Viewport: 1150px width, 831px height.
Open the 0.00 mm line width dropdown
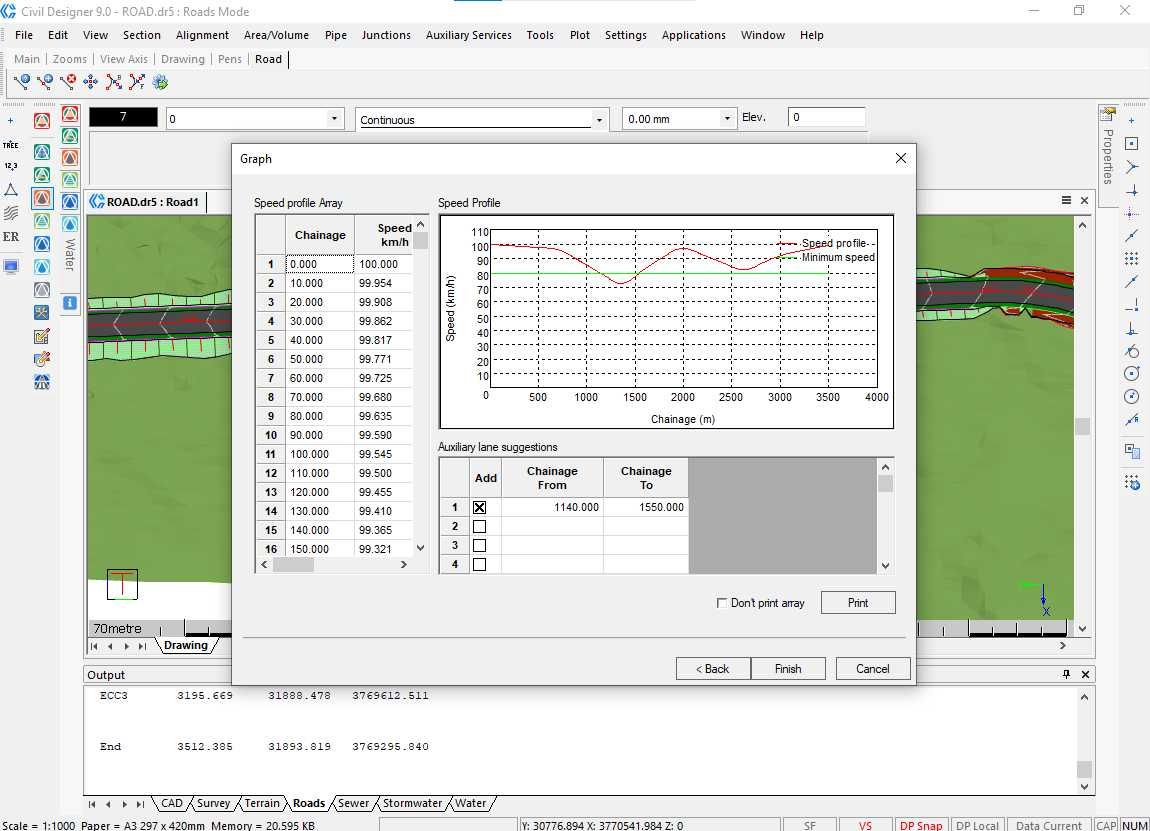[x=727, y=118]
